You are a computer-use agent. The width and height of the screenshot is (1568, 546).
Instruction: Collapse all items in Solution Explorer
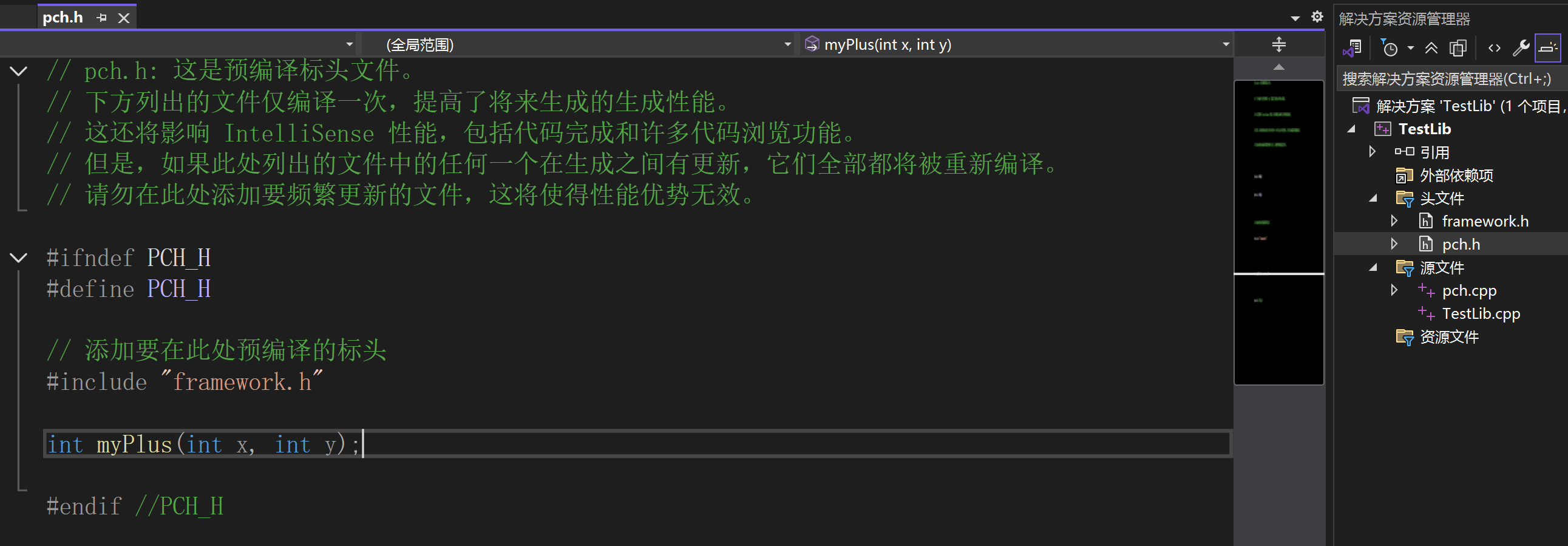click(1431, 48)
